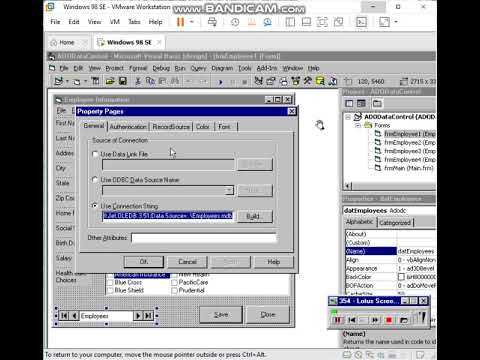Viewport: 480px width, 360px height.
Task: Click the Toolbox hammer-and-wrench icon
Action: pos(307,81)
